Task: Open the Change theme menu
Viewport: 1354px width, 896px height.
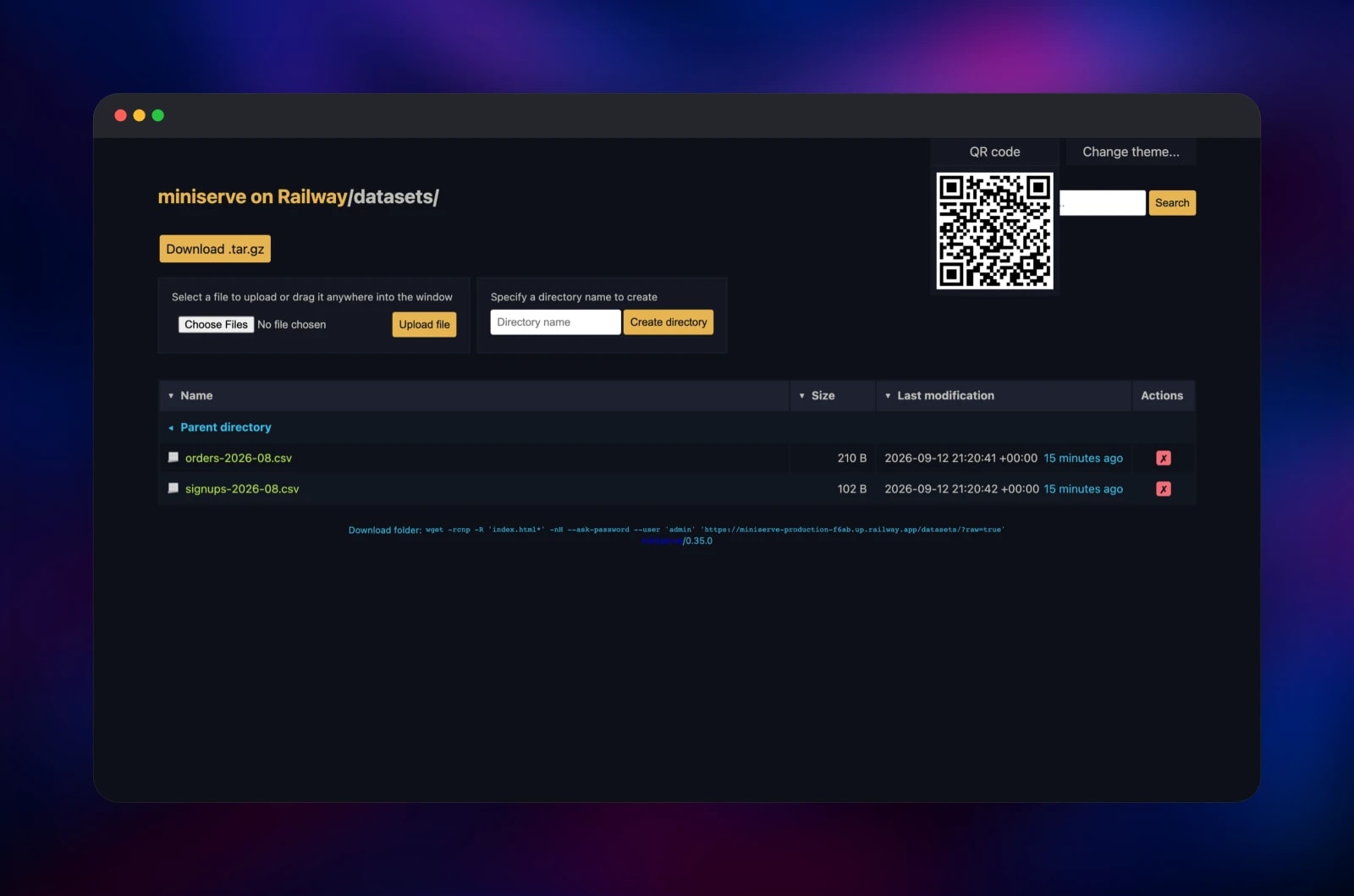Action: tap(1131, 151)
